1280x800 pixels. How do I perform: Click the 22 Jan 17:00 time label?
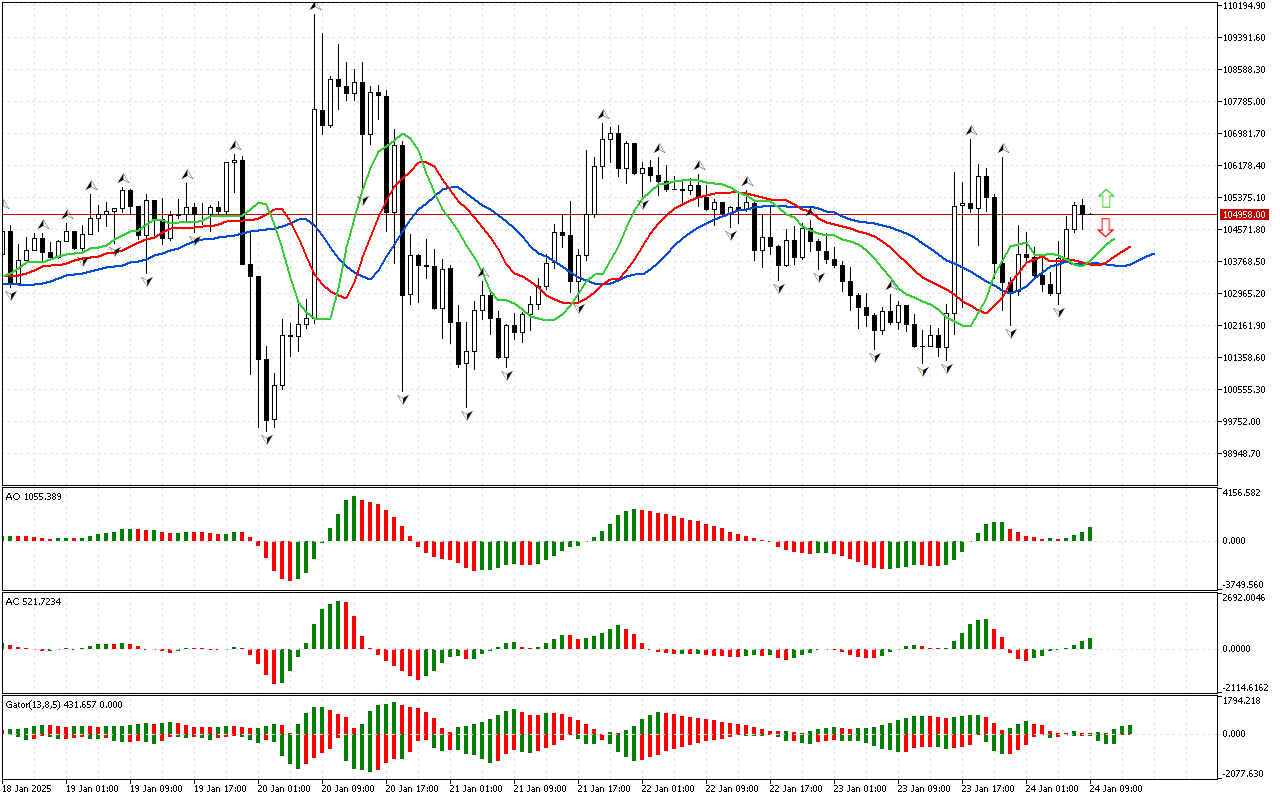point(795,789)
